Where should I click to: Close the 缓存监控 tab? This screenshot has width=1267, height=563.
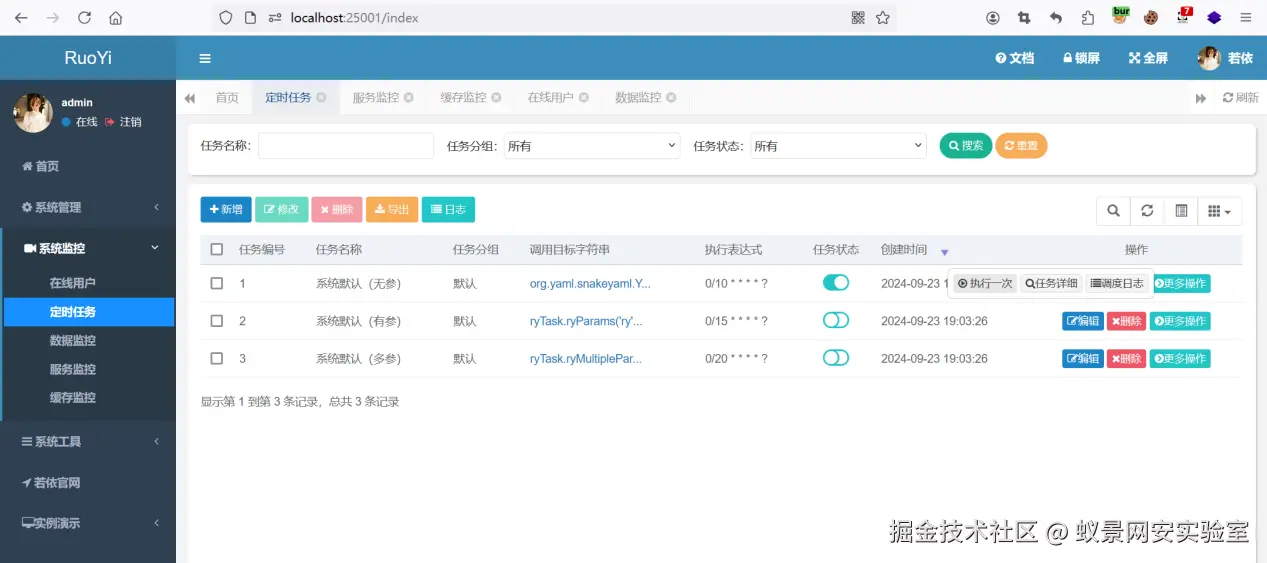coord(496,98)
